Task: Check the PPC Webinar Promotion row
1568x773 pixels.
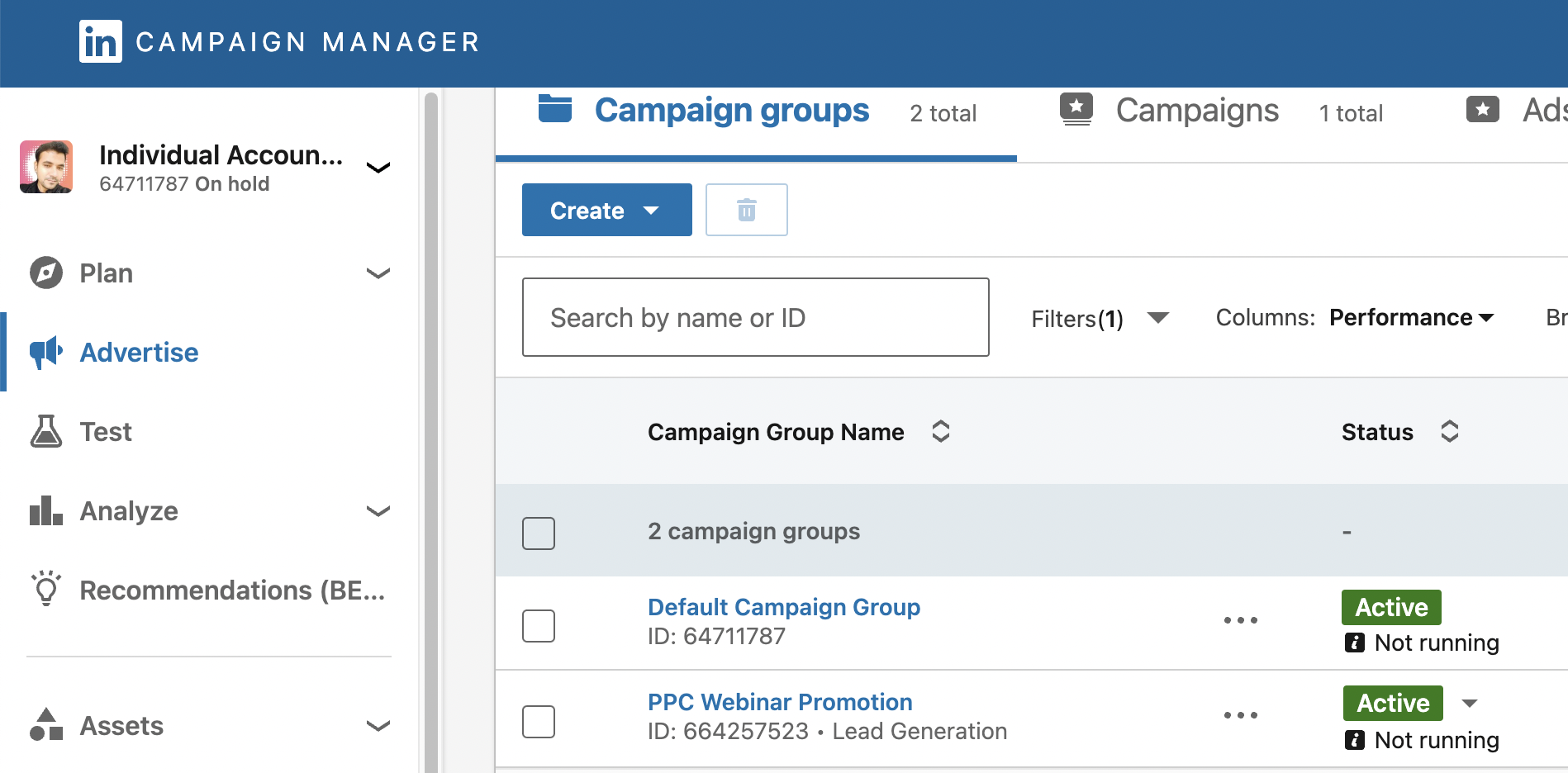Action: [539, 722]
